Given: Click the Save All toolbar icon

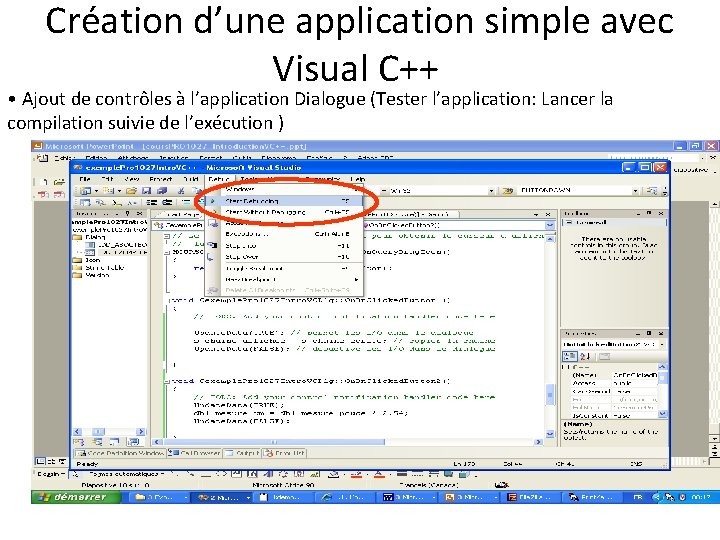Looking at the screenshot, I should tap(162, 191).
